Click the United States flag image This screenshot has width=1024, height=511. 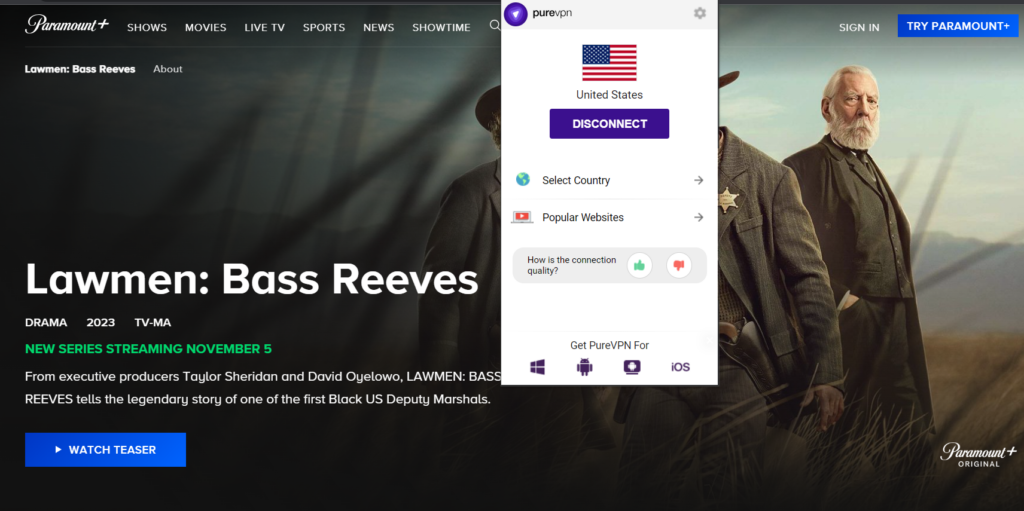(x=609, y=63)
